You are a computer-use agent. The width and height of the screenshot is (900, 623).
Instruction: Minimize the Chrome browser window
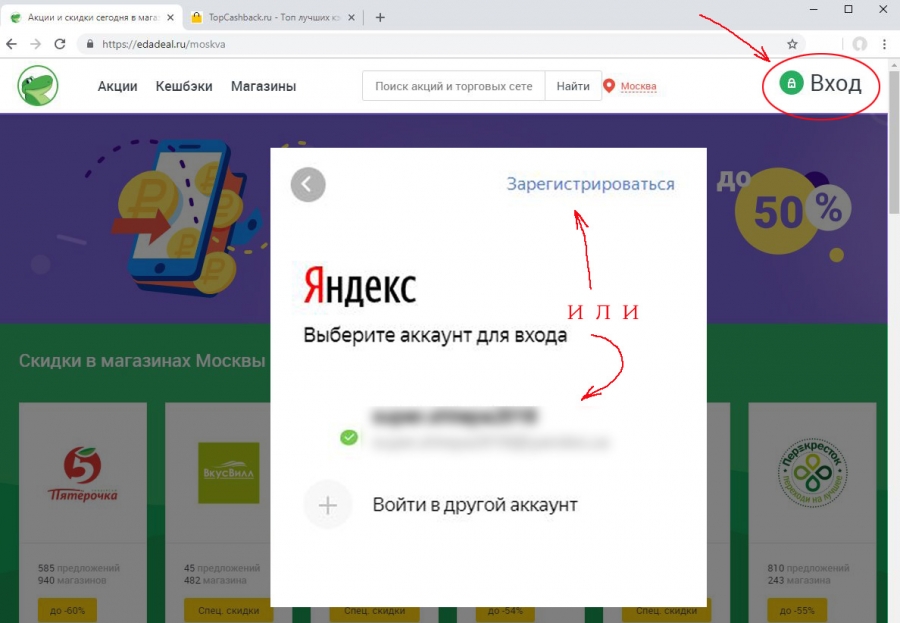point(814,9)
